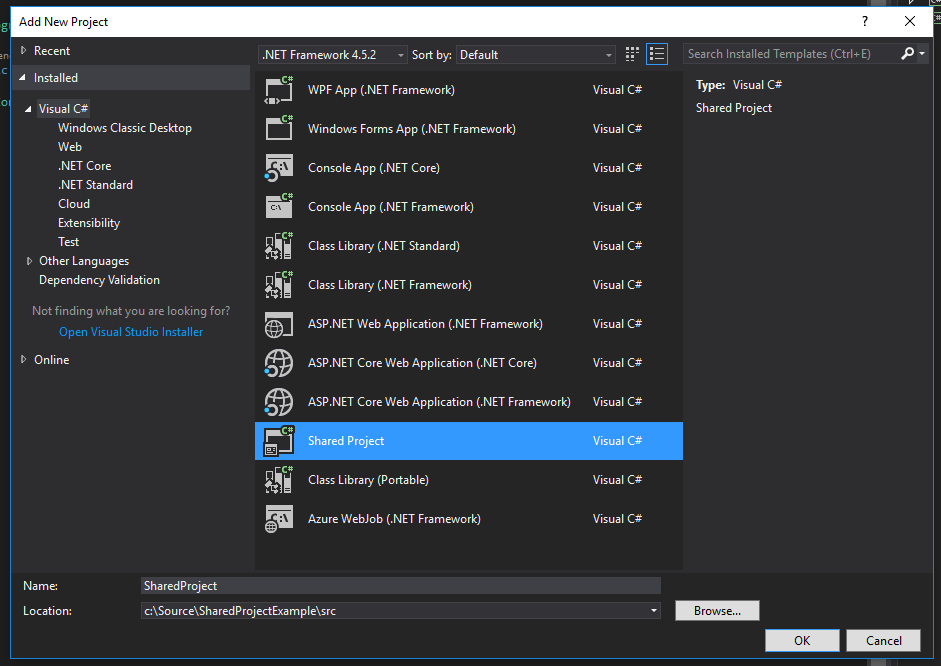Select the Extensibility category
941x666 pixels.
click(89, 223)
